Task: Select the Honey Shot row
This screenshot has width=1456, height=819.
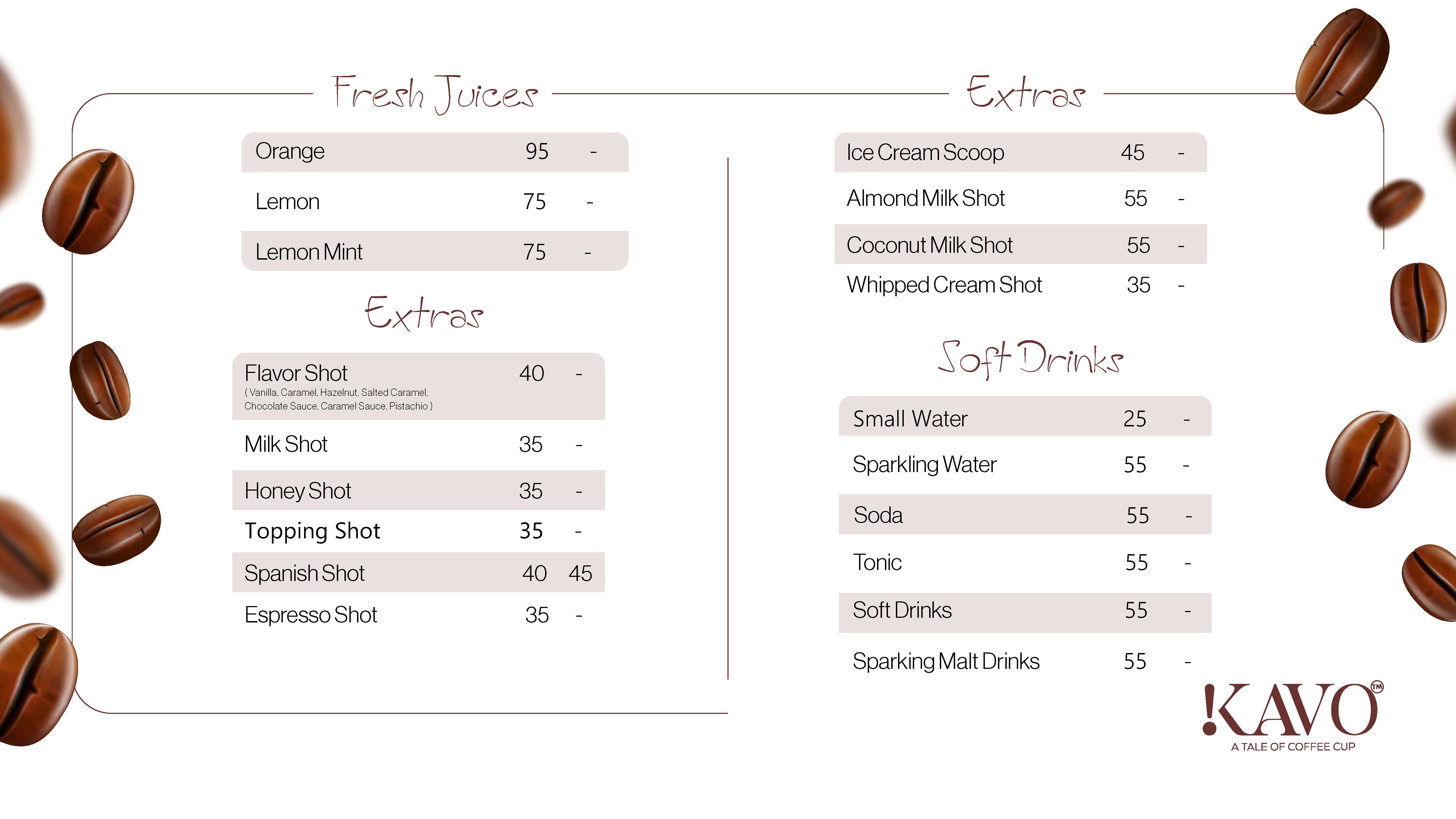Action: [x=418, y=491]
